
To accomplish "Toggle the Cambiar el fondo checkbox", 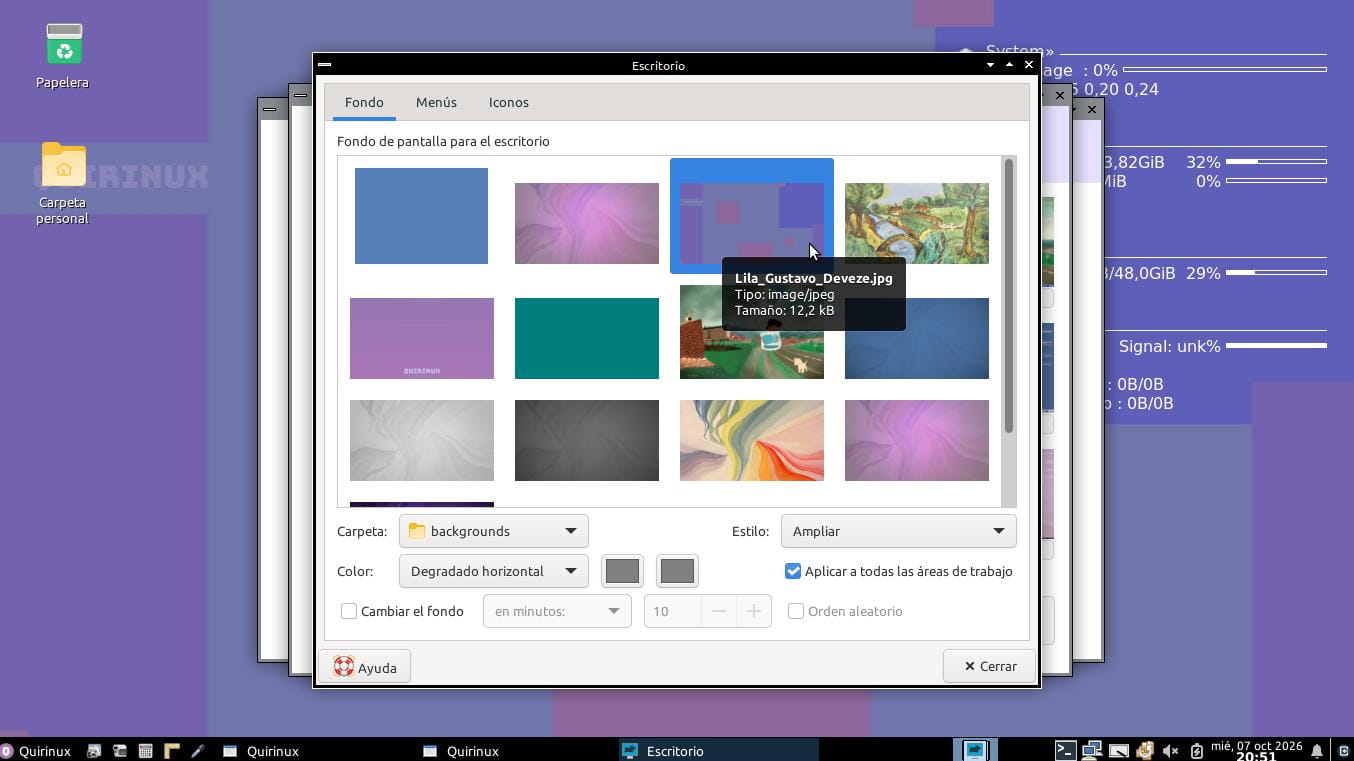I will (349, 611).
